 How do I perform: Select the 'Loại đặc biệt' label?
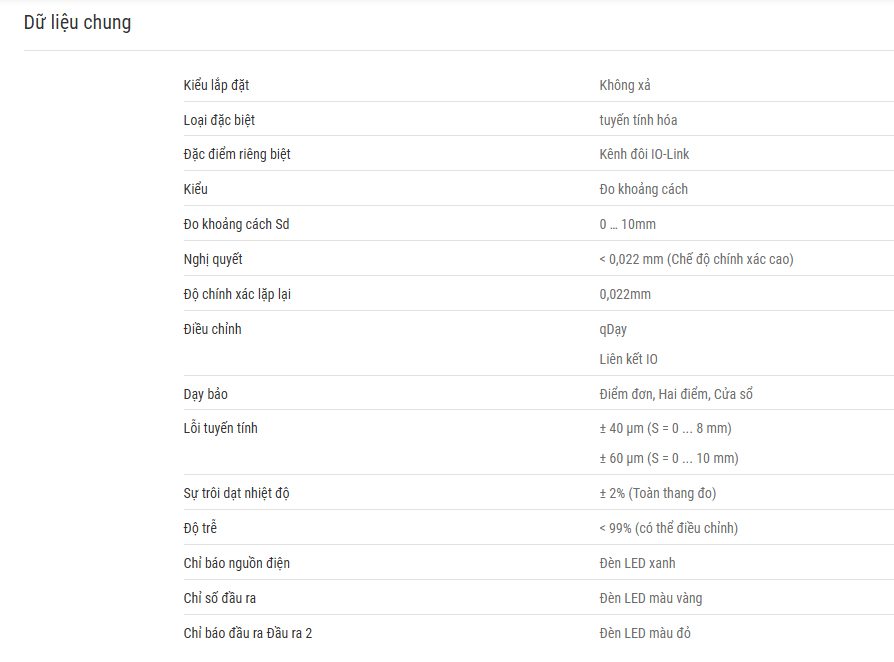point(219,120)
